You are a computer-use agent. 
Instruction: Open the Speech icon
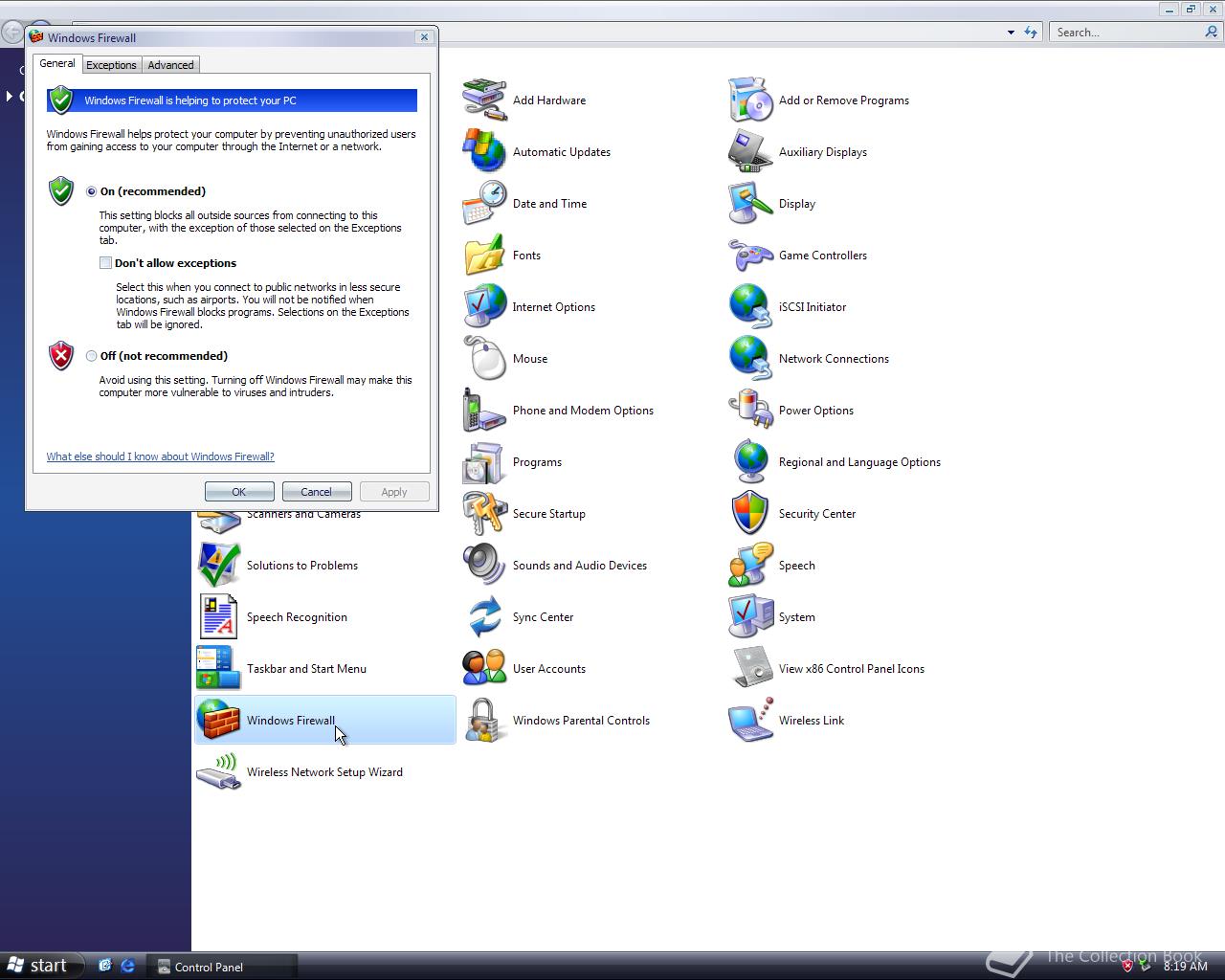[750, 565]
